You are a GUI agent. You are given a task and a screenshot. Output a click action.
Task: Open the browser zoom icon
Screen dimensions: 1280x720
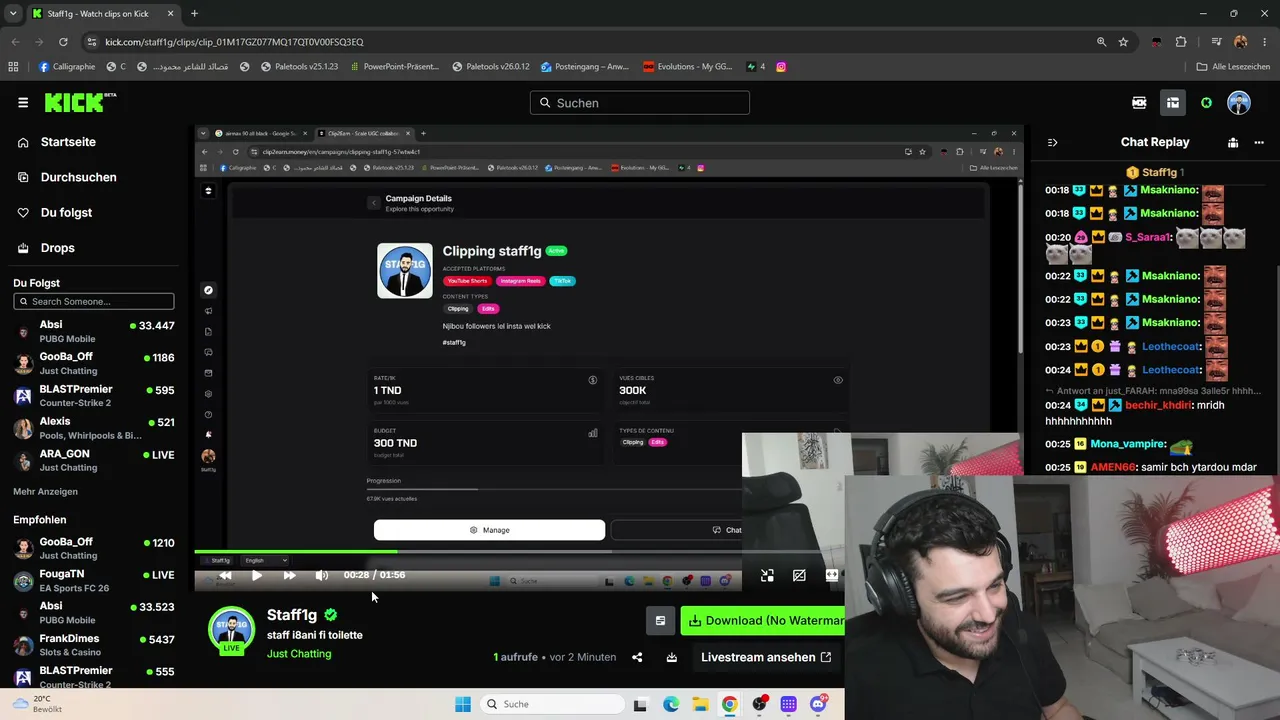1101,42
